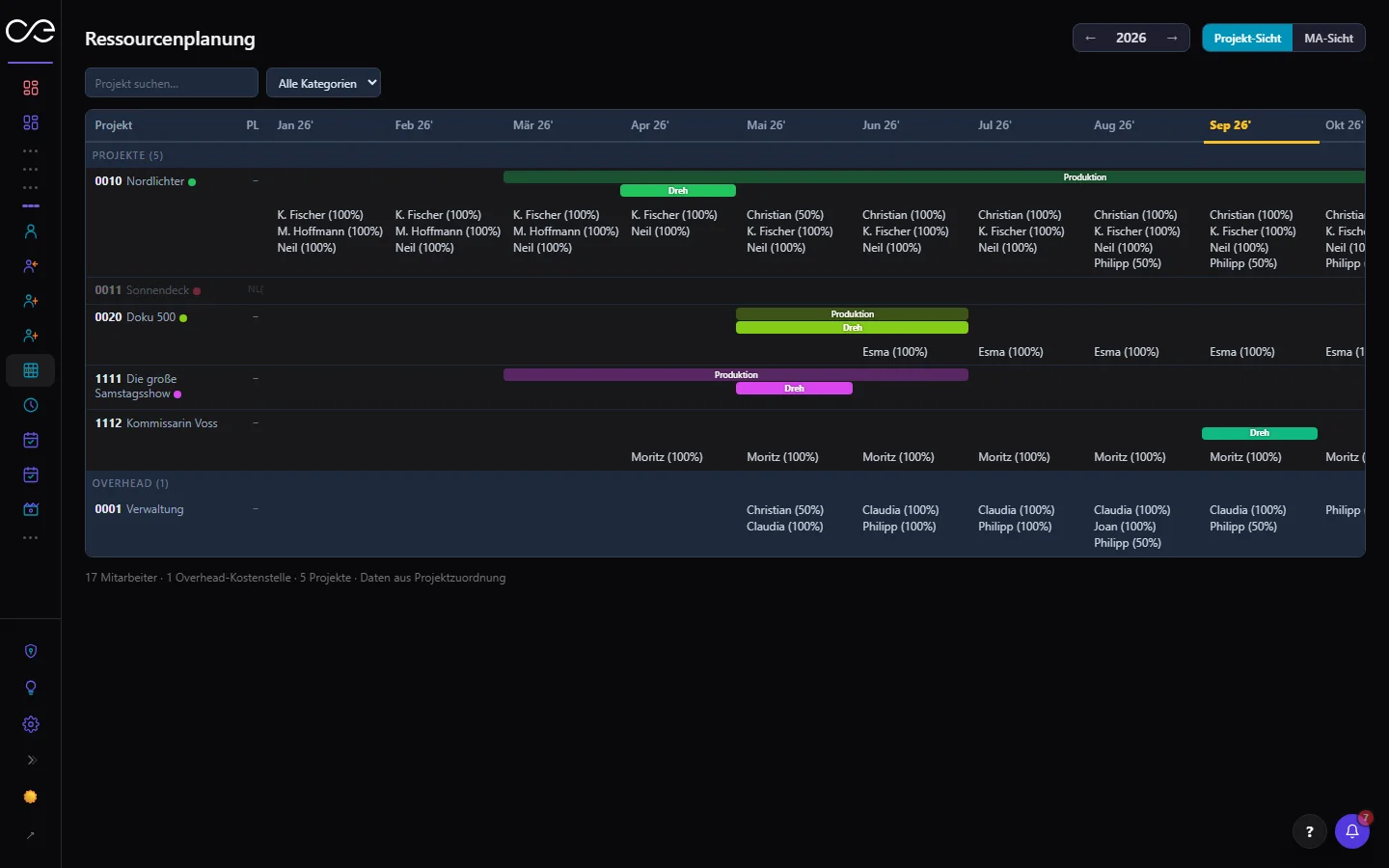
Task: Go to previous year with left arrow
Action: [1090, 38]
